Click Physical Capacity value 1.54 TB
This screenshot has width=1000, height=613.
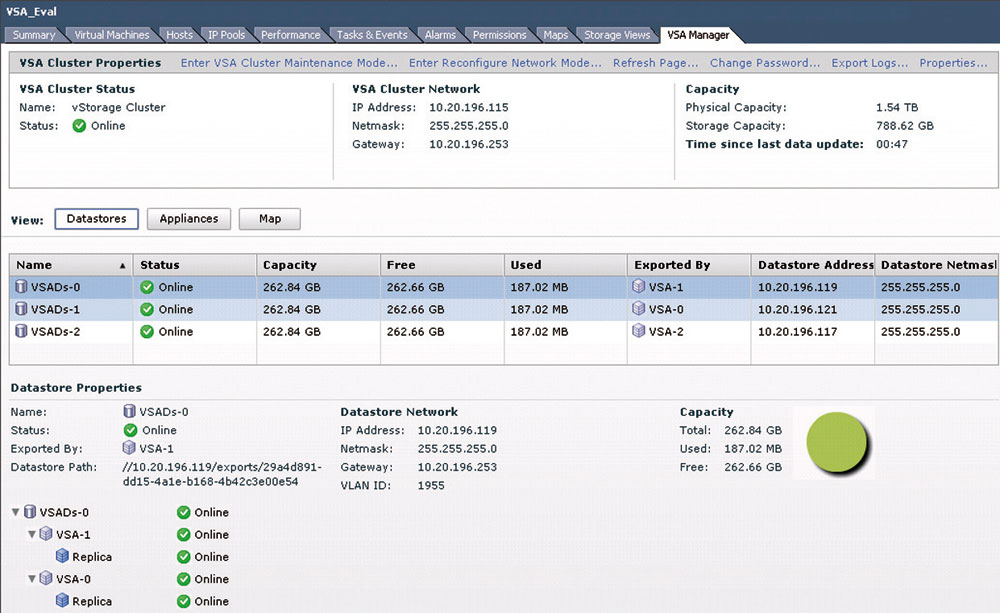(x=897, y=107)
